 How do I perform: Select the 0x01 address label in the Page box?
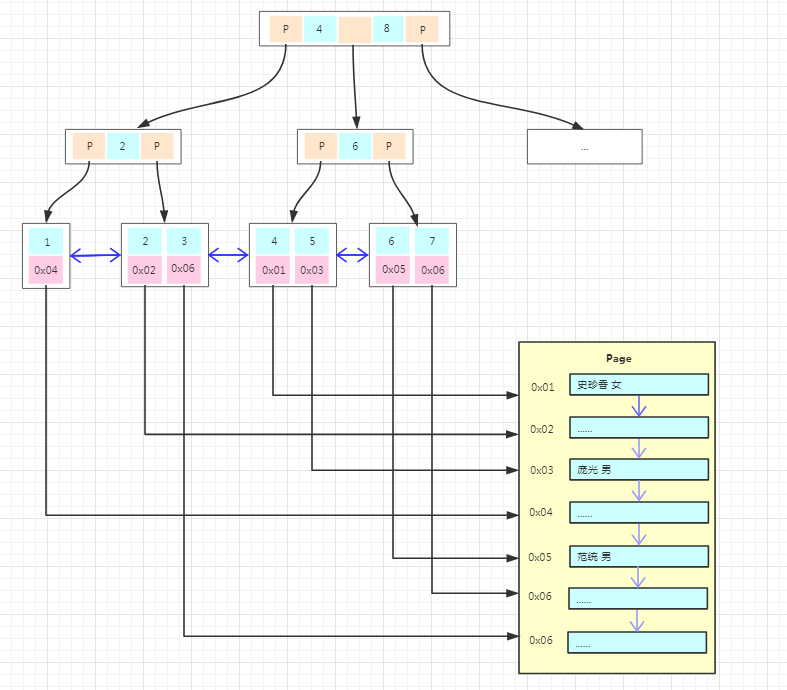(x=543, y=387)
